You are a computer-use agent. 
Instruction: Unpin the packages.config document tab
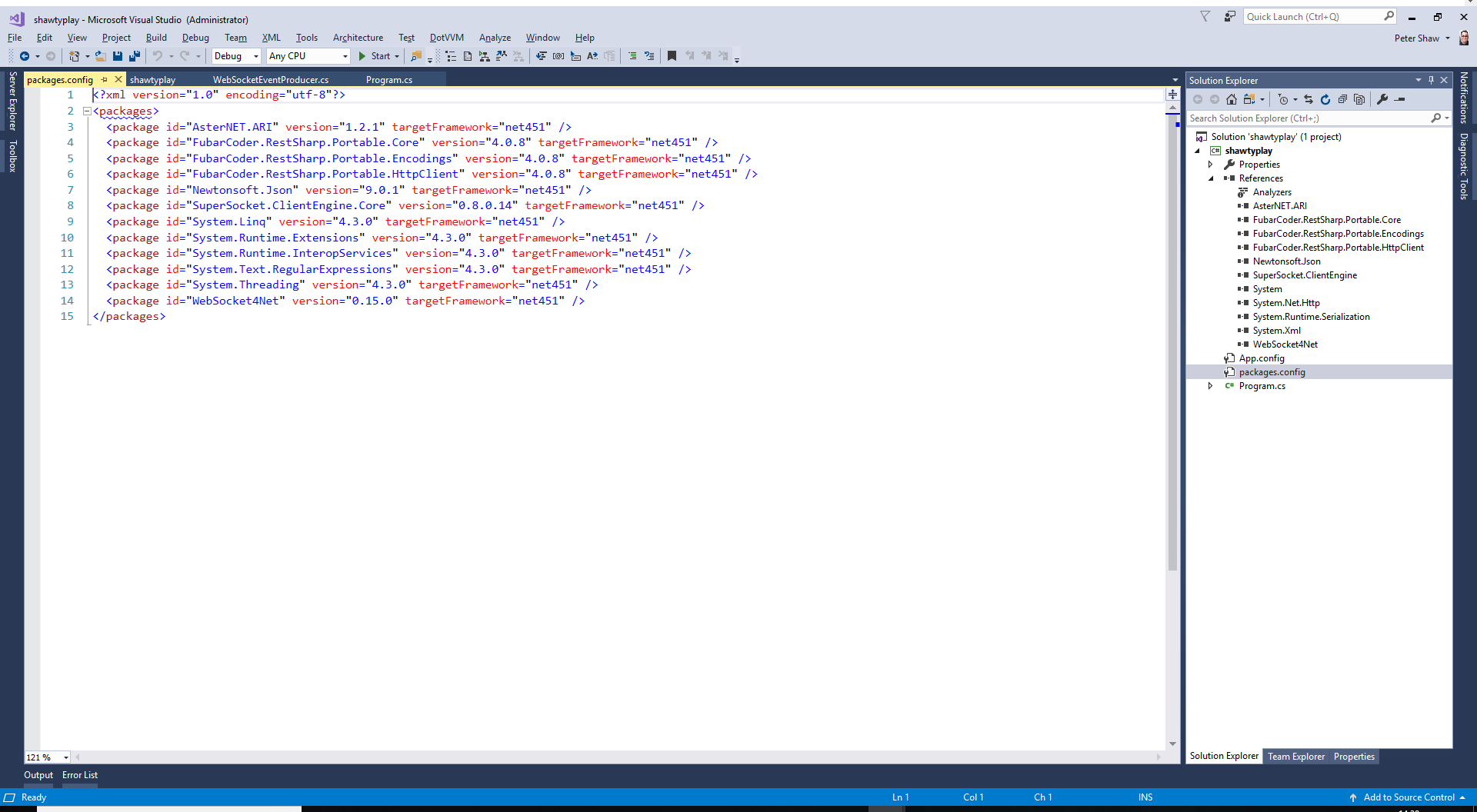(x=104, y=79)
